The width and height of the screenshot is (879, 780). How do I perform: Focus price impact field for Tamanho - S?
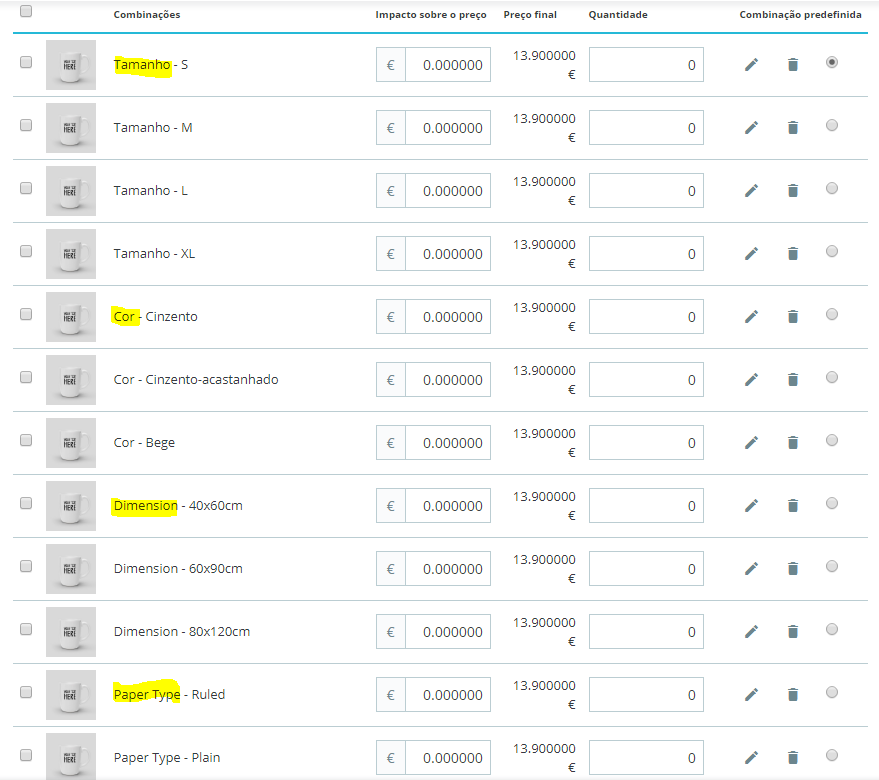(448, 64)
